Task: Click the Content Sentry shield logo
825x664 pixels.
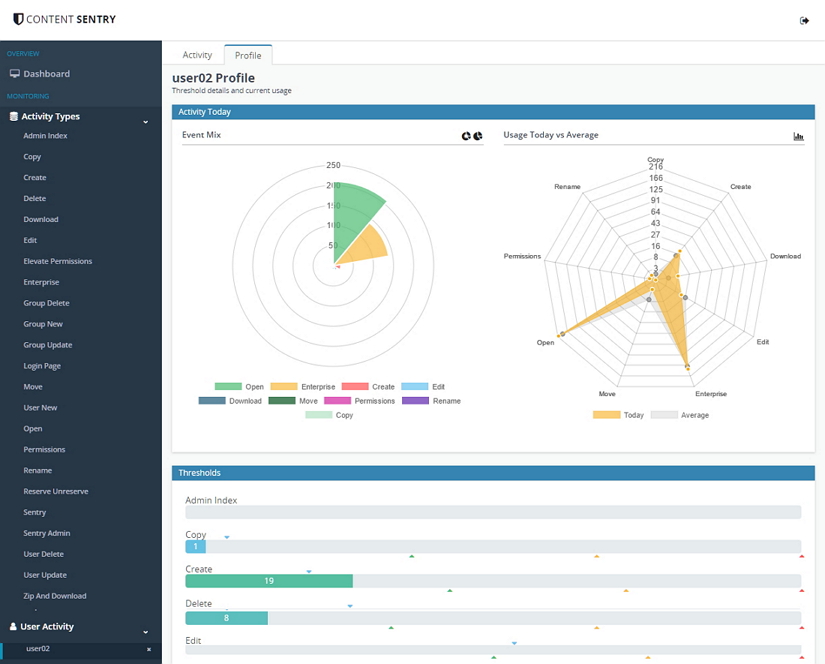Action: coord(18,19)
